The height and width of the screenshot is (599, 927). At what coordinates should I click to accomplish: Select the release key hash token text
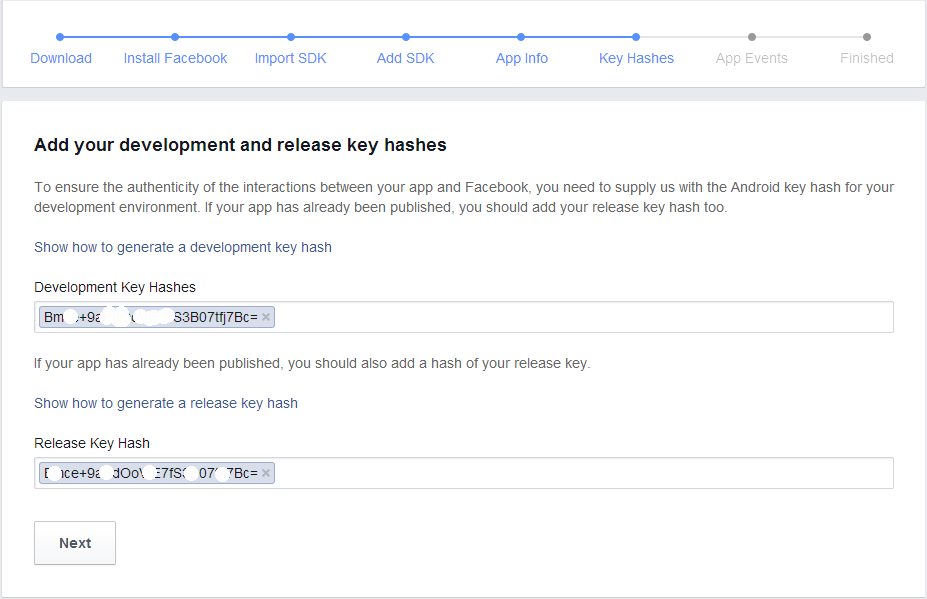point(151,473)
